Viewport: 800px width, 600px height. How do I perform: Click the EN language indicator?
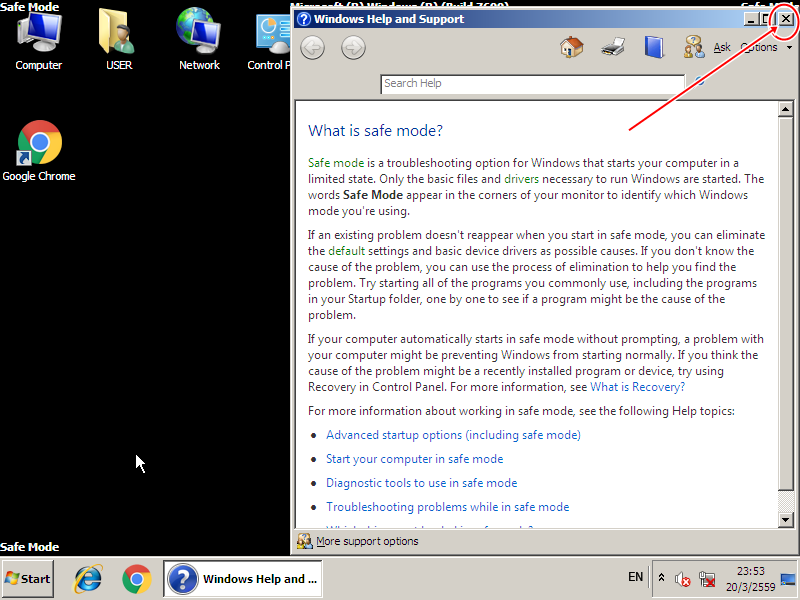click(x=635, y=577)
